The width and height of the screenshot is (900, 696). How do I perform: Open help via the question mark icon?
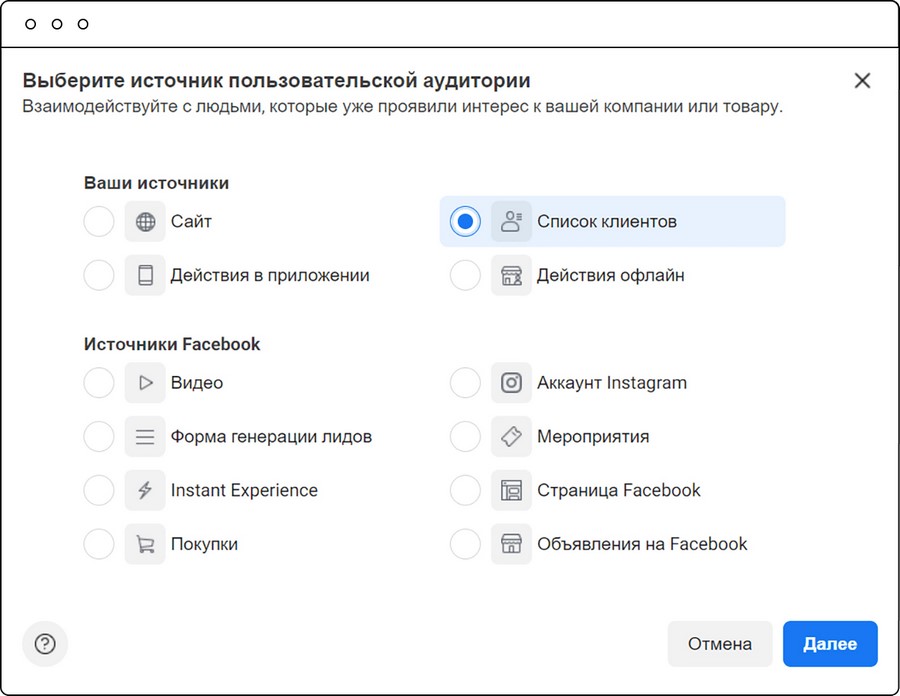tap(45, 644)
